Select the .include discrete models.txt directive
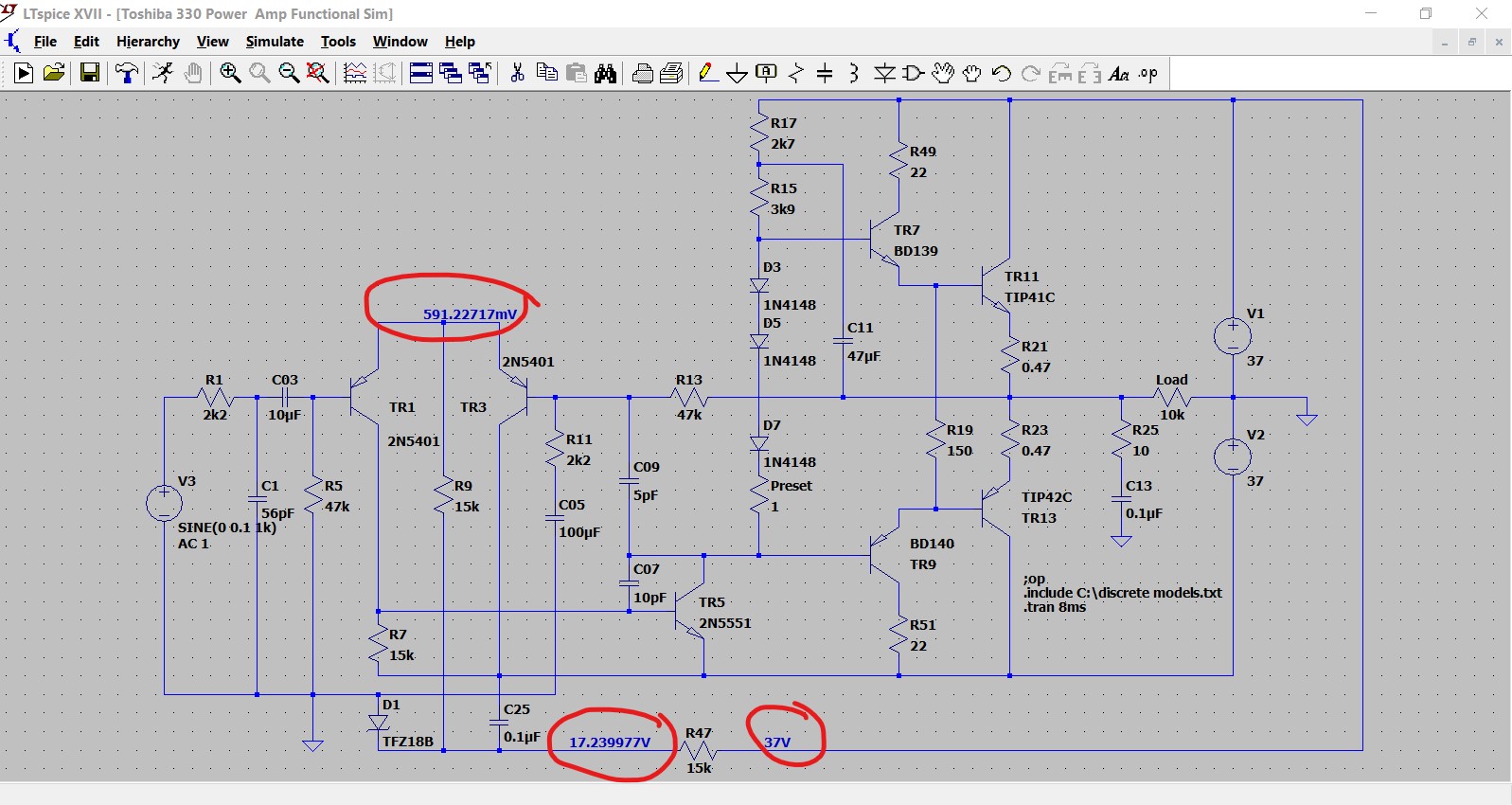The width and height of the screenshot is (1512, 805). coord(1123,593)
